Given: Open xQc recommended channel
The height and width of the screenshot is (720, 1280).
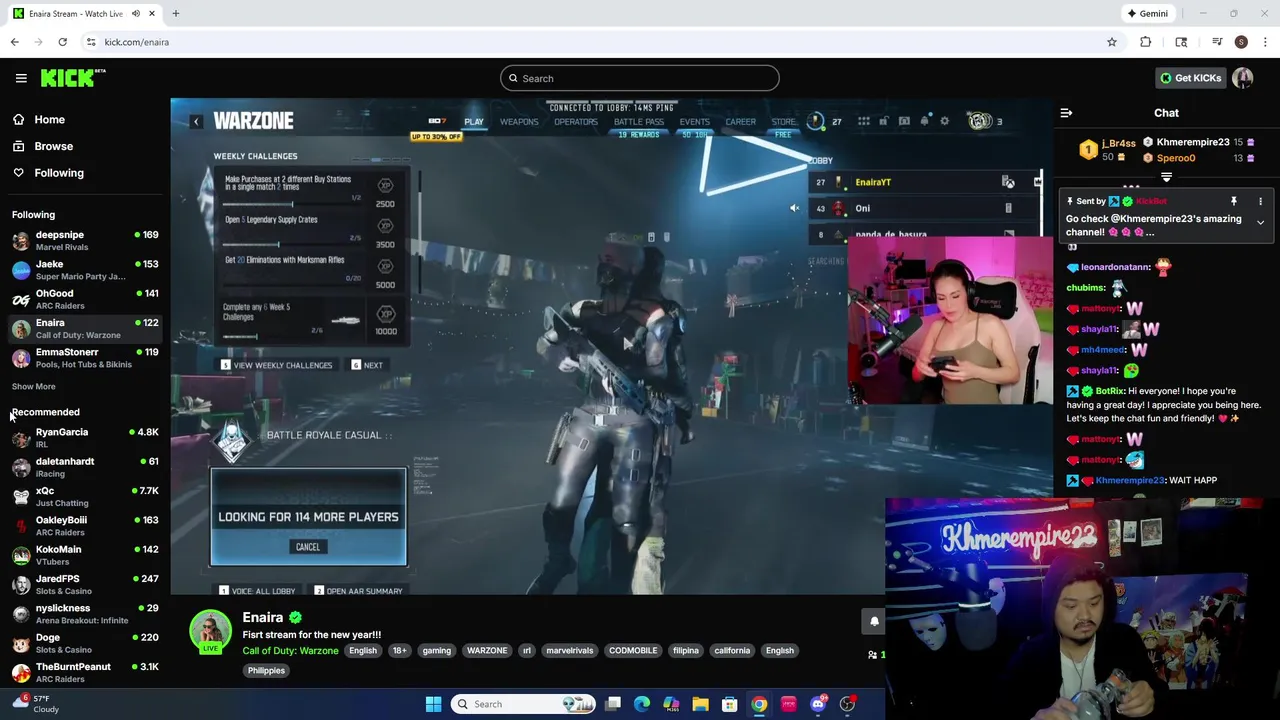Looking at the screenshot, I should coord(85,496).
